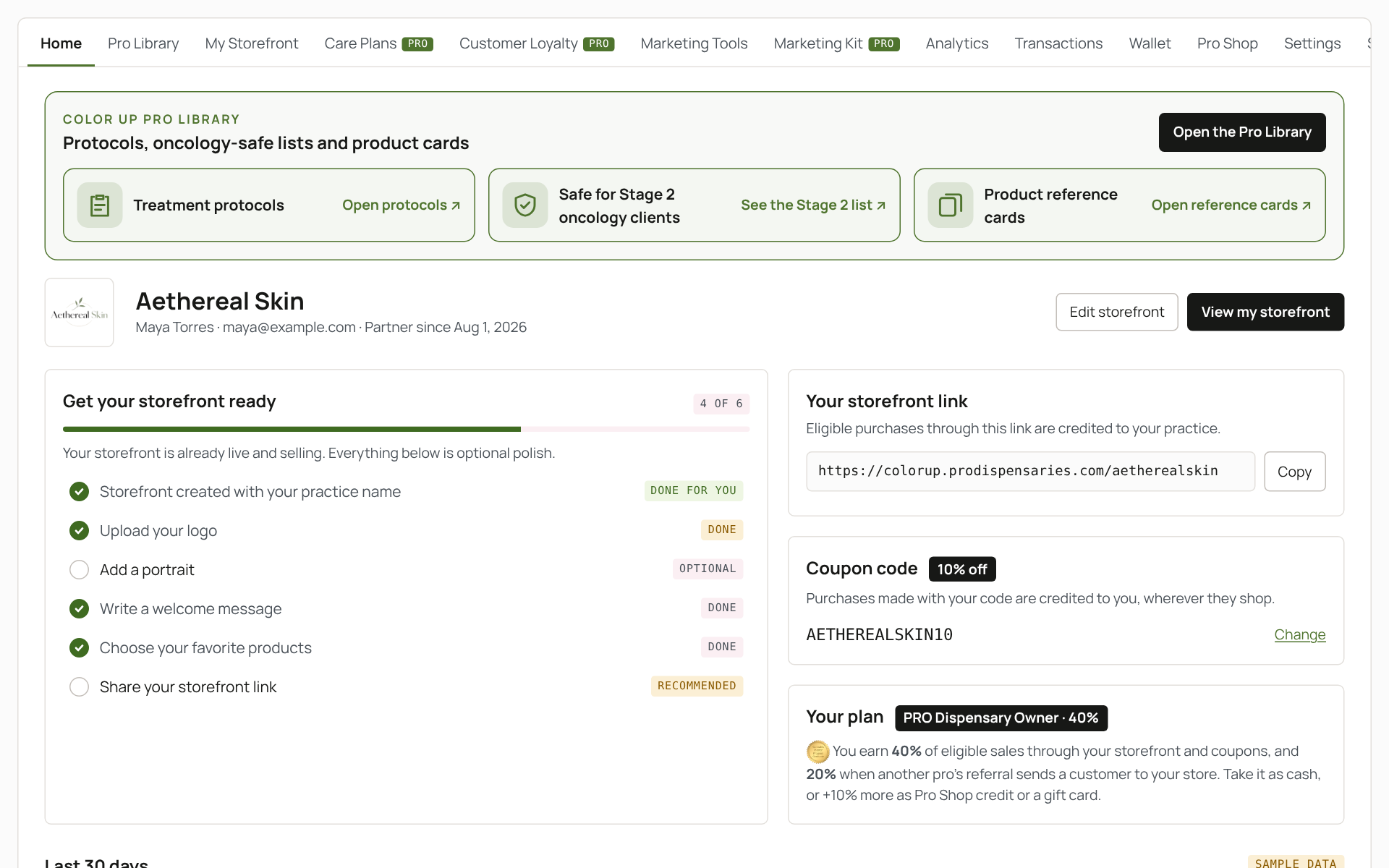
Task: Click the storefront readiness progress bar
Action: click(406, 430)
